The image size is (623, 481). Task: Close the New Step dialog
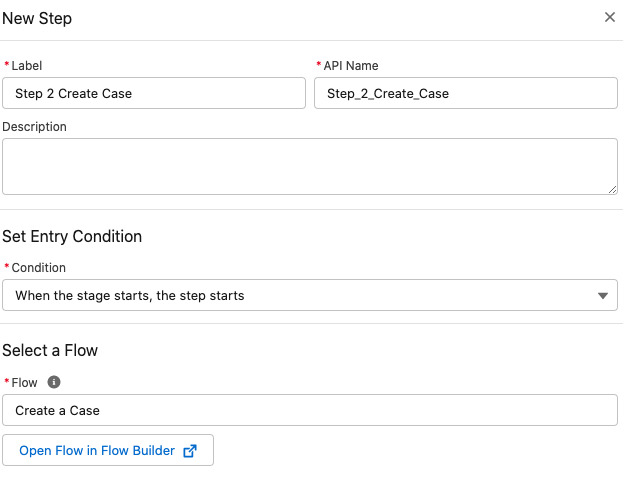coord(609,18)
